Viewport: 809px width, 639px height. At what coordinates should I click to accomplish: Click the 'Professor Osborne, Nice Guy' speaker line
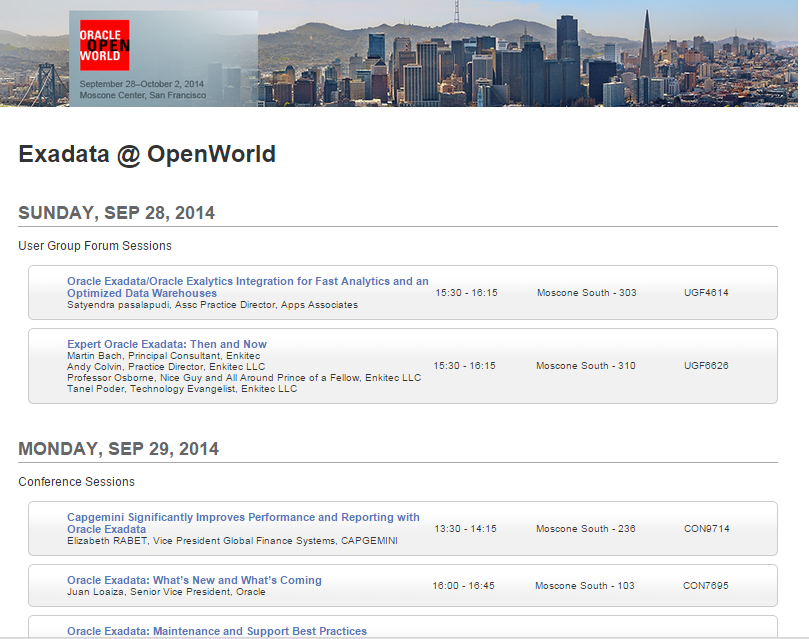244,378
